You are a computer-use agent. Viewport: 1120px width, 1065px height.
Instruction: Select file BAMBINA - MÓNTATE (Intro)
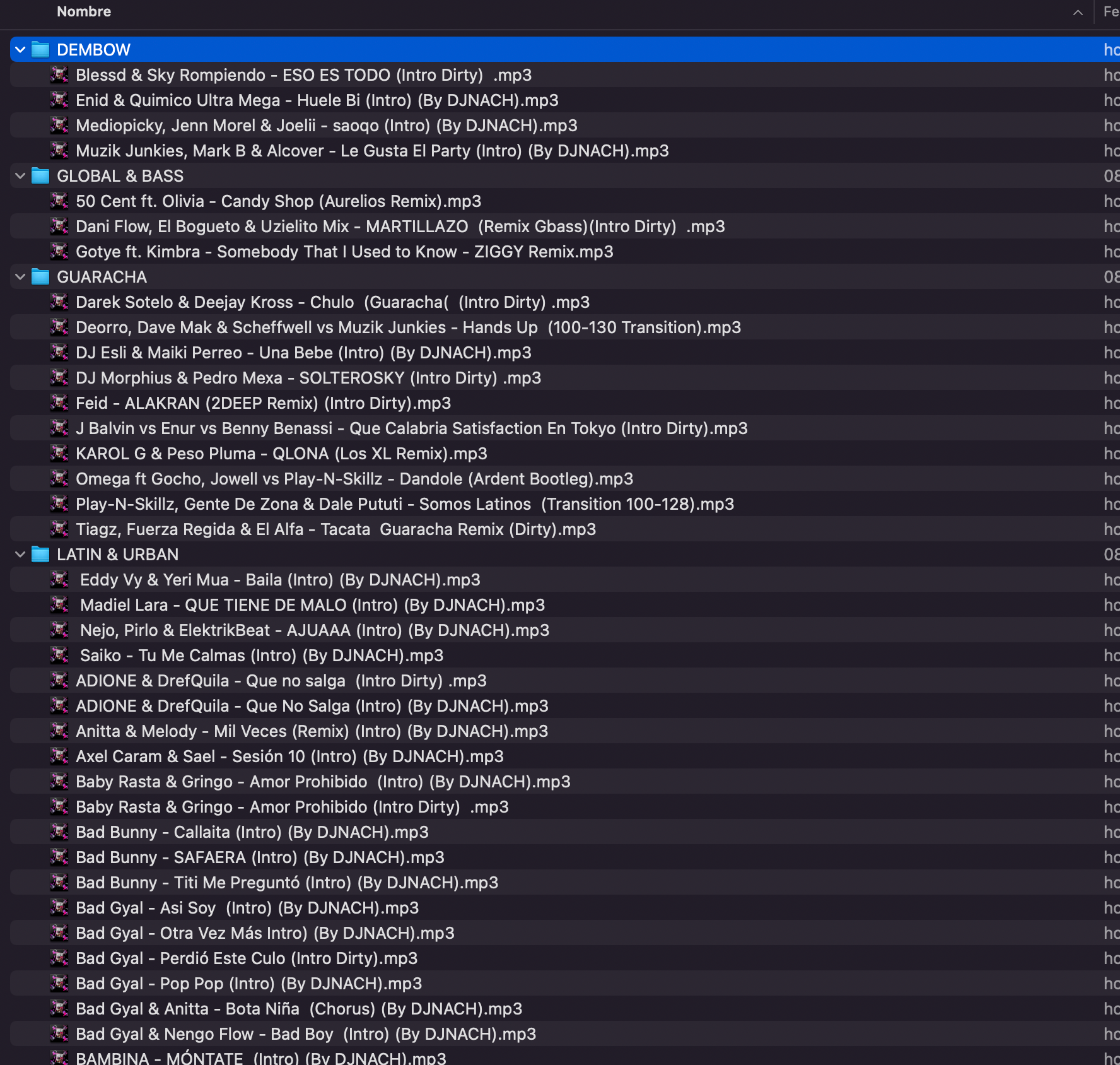(261, 1058)
